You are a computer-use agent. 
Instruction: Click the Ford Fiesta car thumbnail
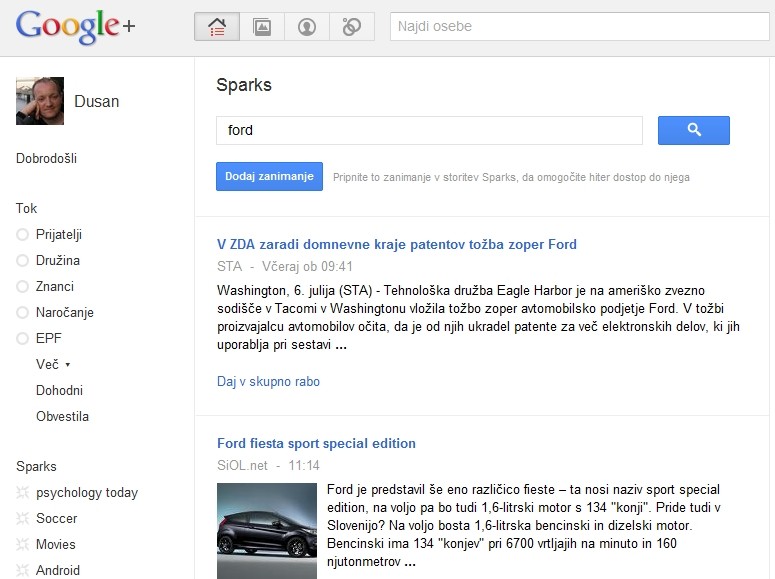(267, 531)
